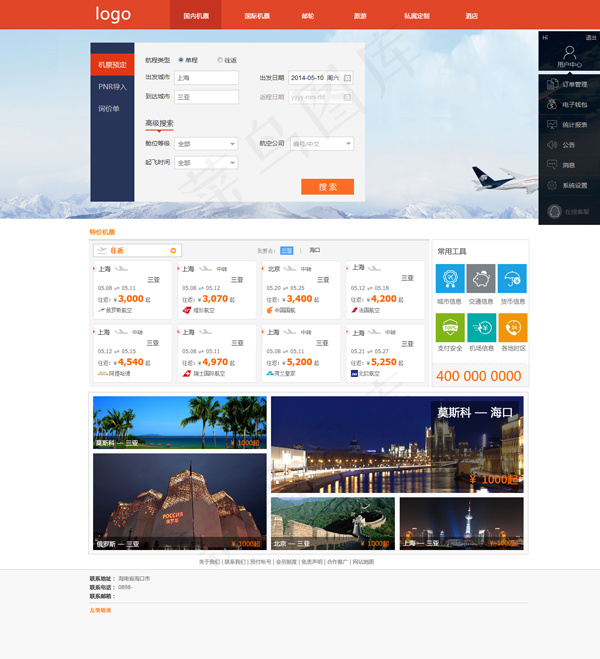The height and width of the screenshot is (659, 600).
Task: Open the 各地时区 orange phone icon
Action: tap(513, 327)
